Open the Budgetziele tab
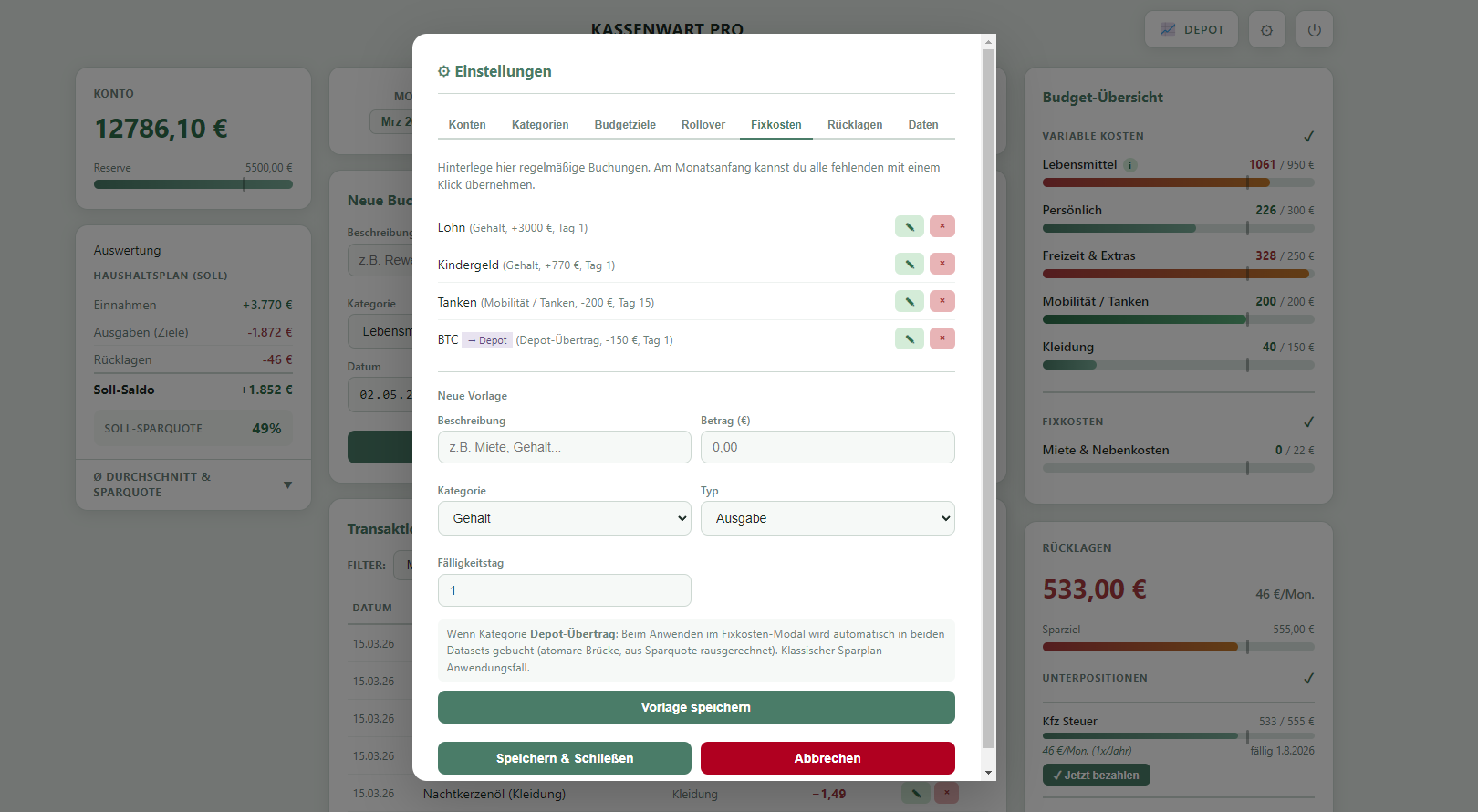 coord(625,125)
